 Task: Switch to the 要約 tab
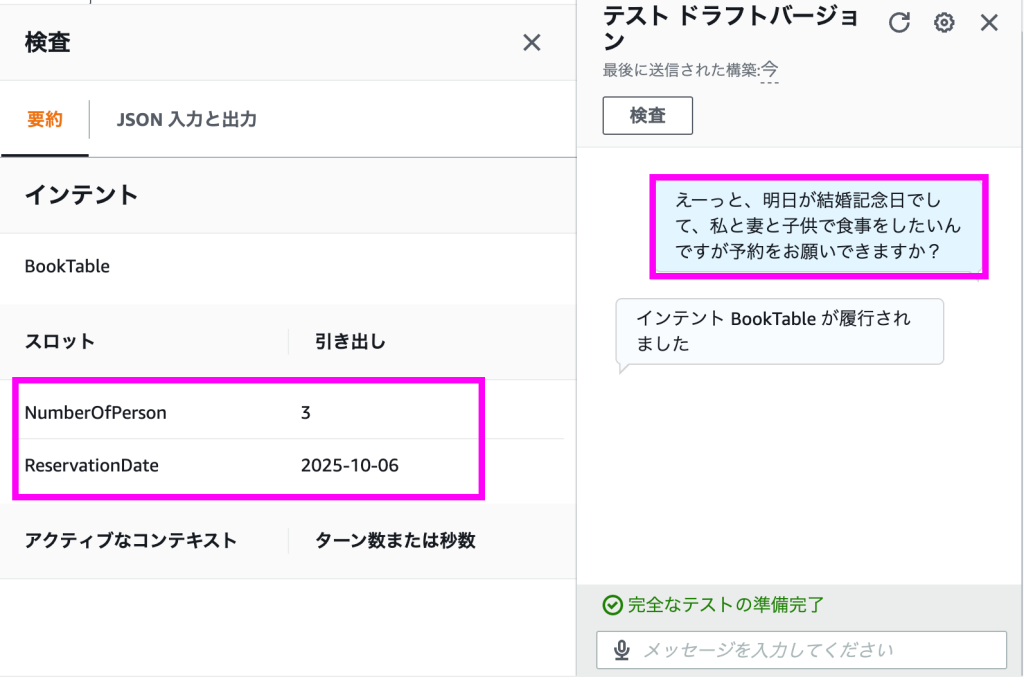[44, 119]
